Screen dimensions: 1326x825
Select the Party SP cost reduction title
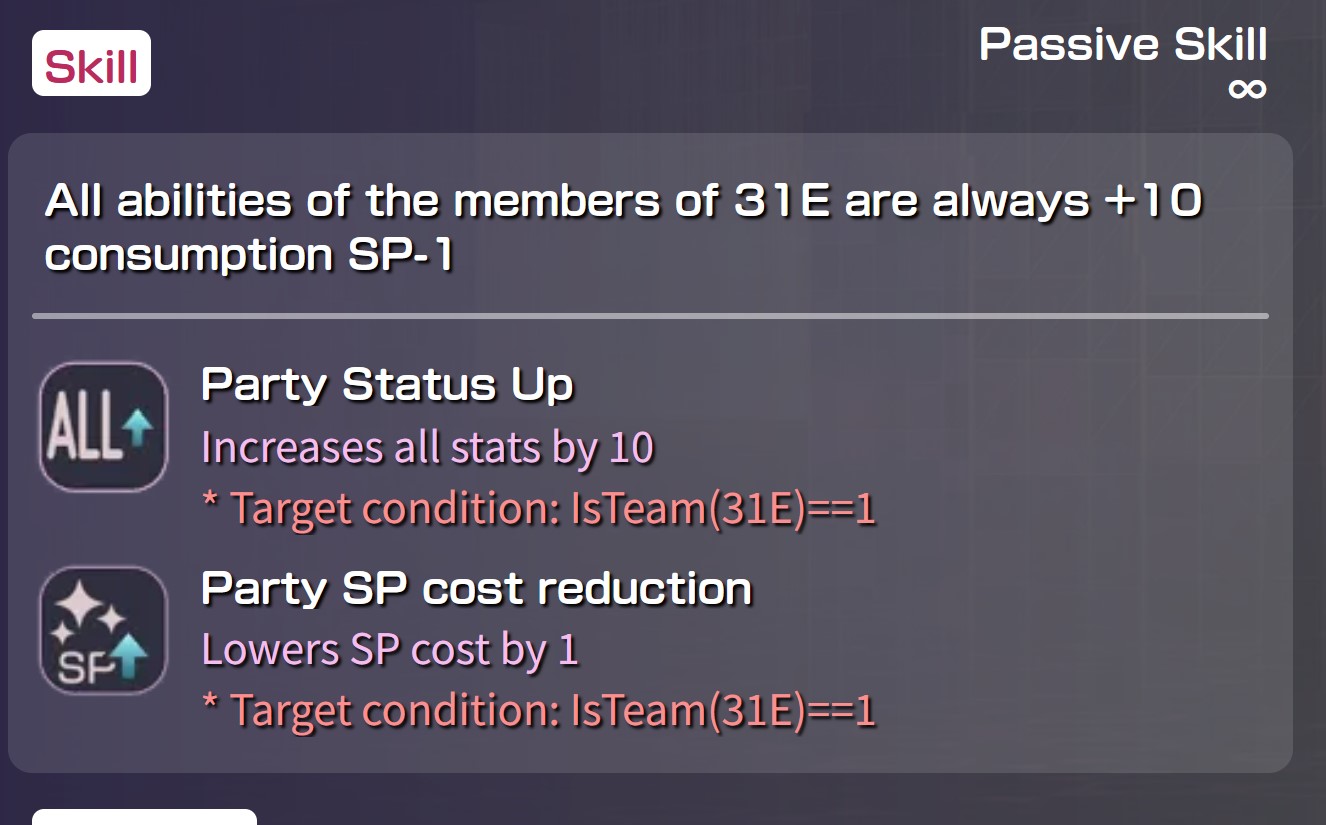476,588
